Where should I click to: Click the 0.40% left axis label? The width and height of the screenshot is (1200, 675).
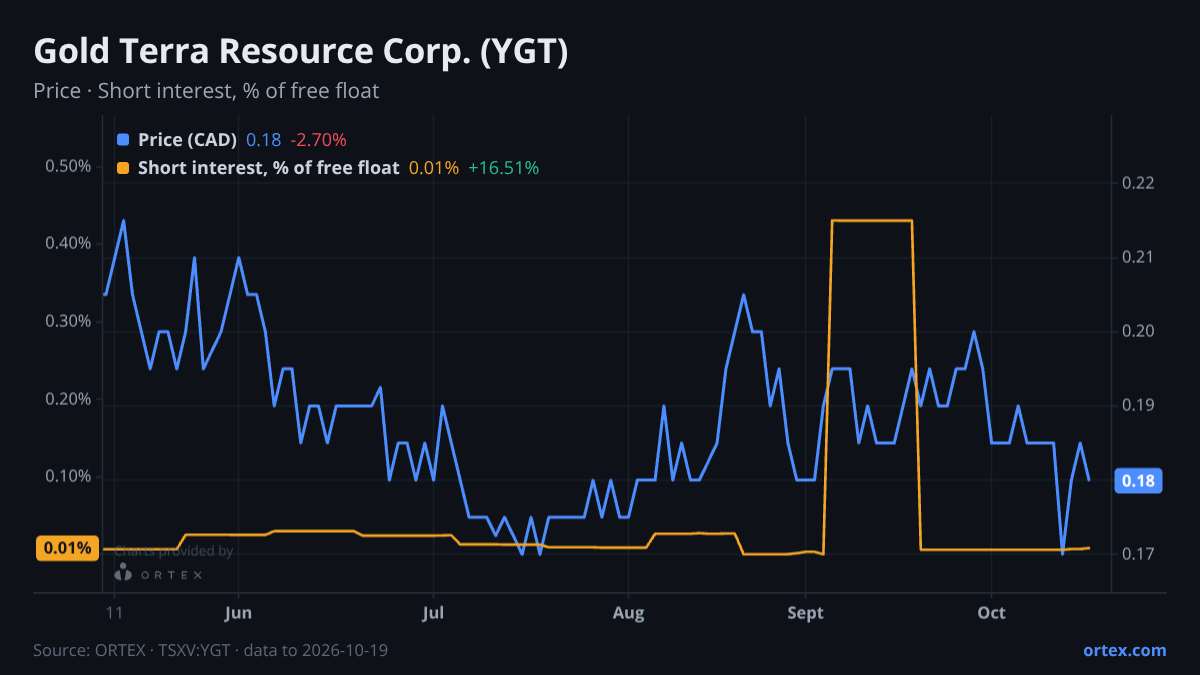click(x=68, y=243)
